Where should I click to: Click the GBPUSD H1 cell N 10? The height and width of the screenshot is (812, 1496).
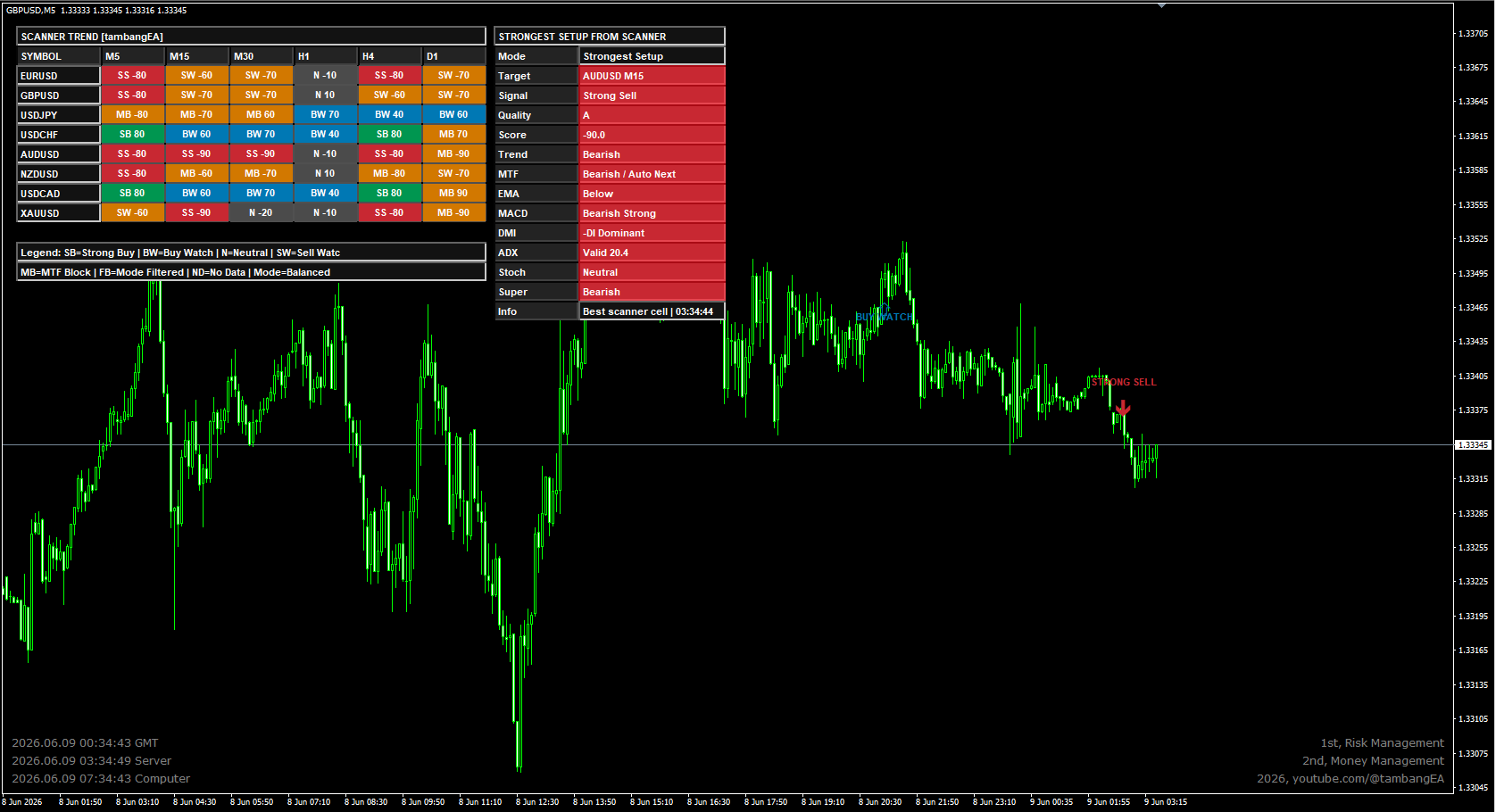325,95
